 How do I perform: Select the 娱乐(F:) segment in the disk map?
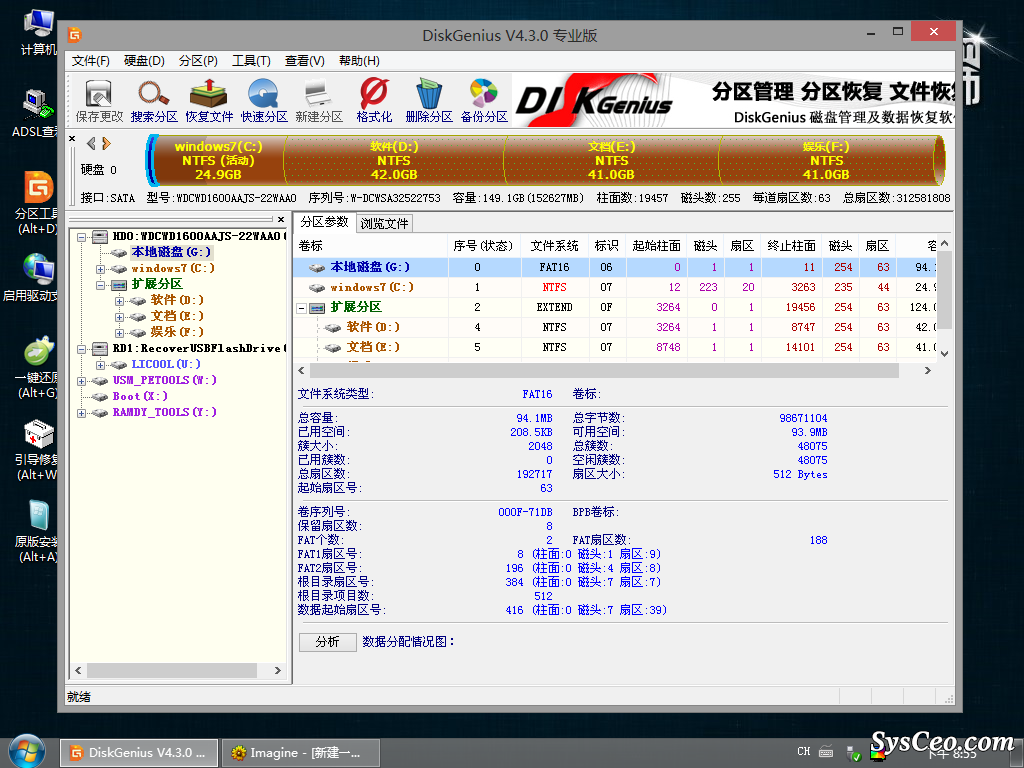click(x=826, y=161)
